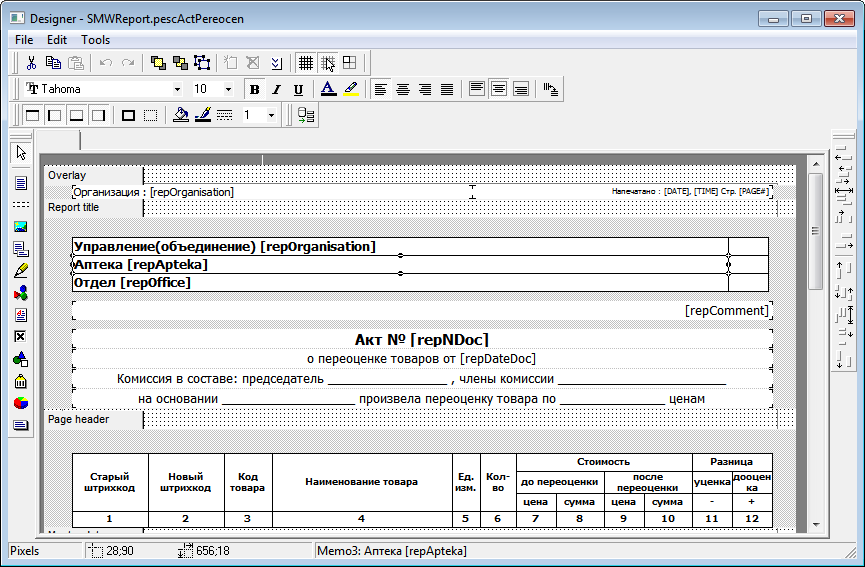This screenshot has width=865, height=567.
Task: Click the highlight pencil tool in left palette
Action: coord(20,270)
